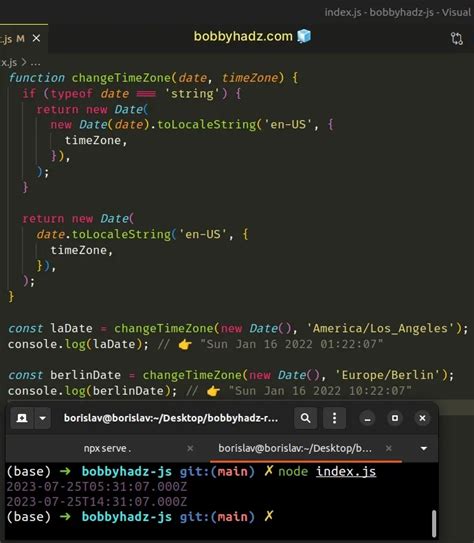Switch to the 'npx serve .' terminal tab
This screenshot has width=474, height=543.
point(107,448)
